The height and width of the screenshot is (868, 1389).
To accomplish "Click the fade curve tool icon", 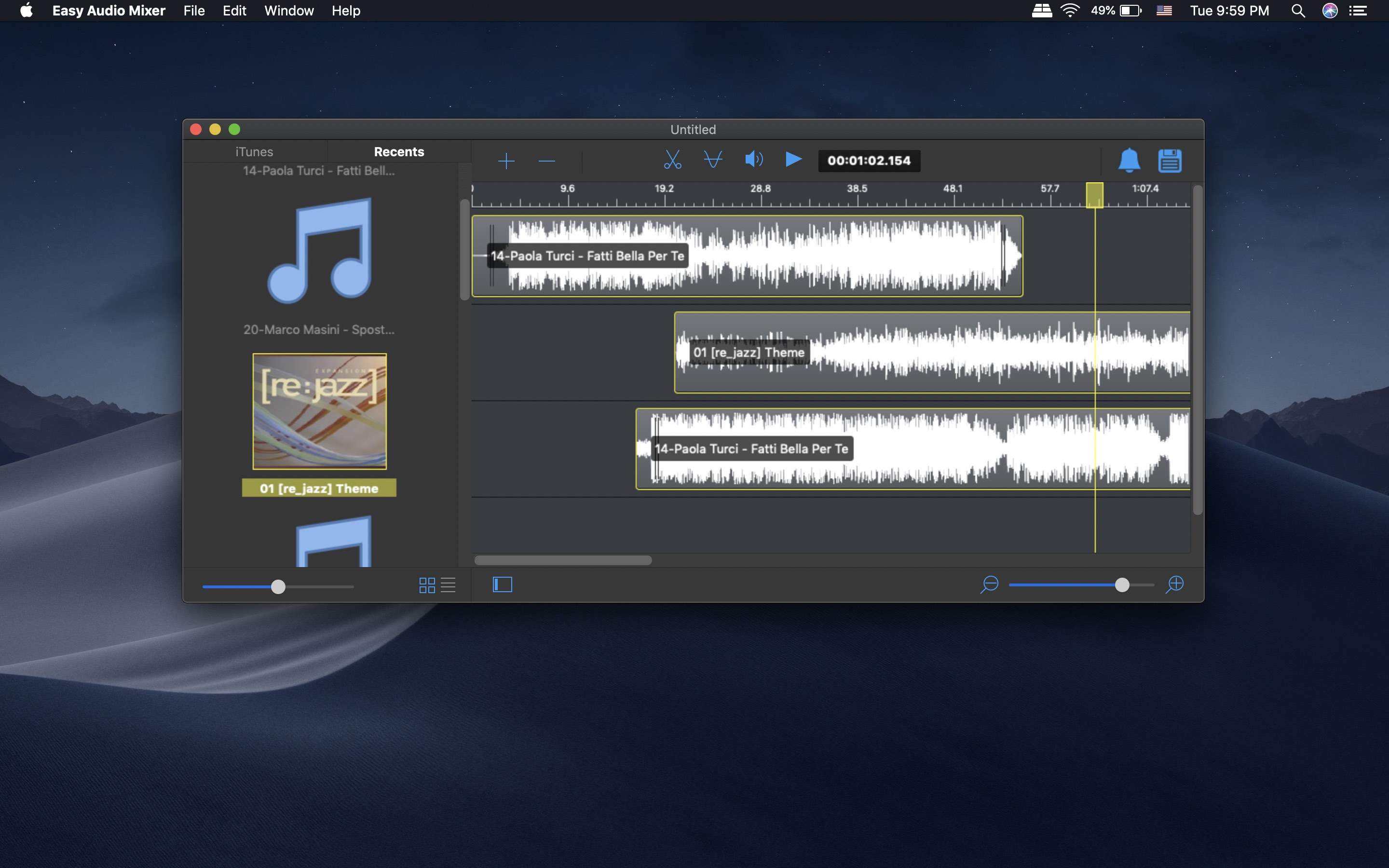I will [x=713, y=159].
